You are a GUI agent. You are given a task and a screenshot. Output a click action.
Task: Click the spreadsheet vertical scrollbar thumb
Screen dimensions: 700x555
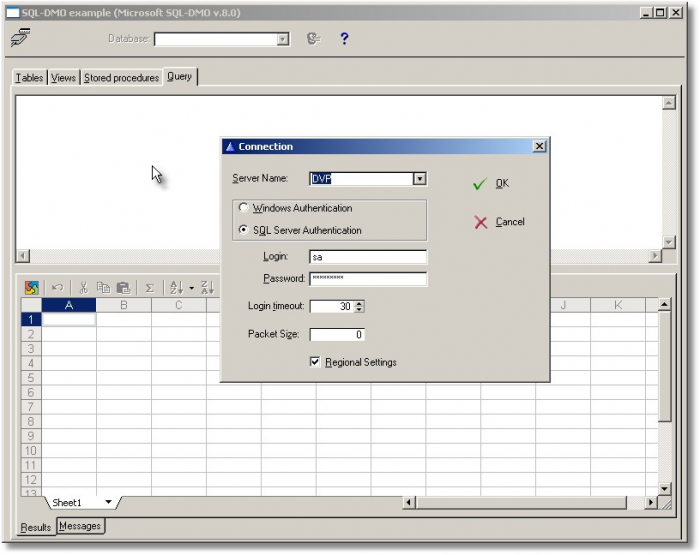pos(664,366)
